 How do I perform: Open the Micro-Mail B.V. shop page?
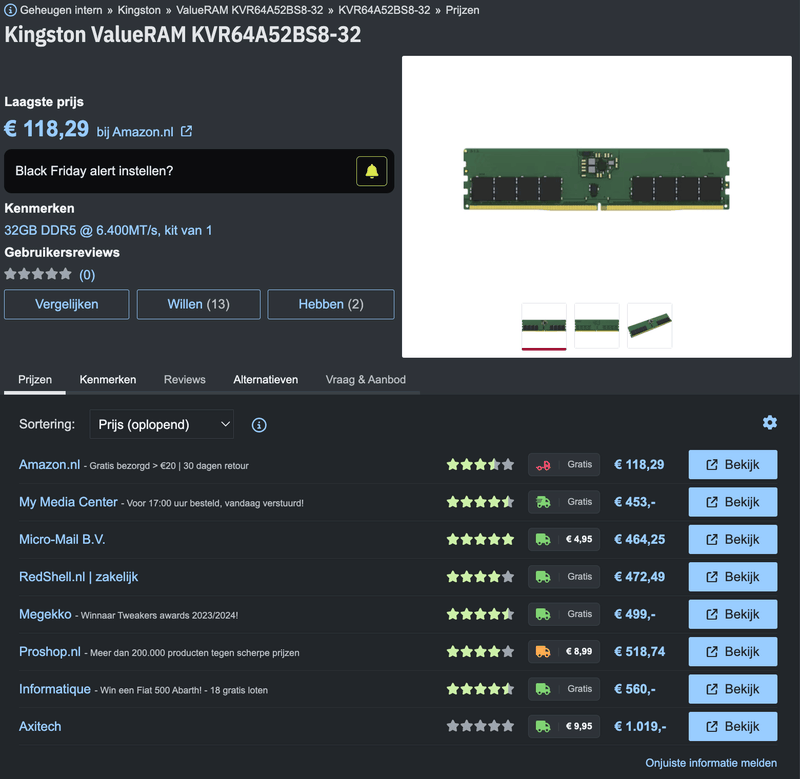(66, 539)
